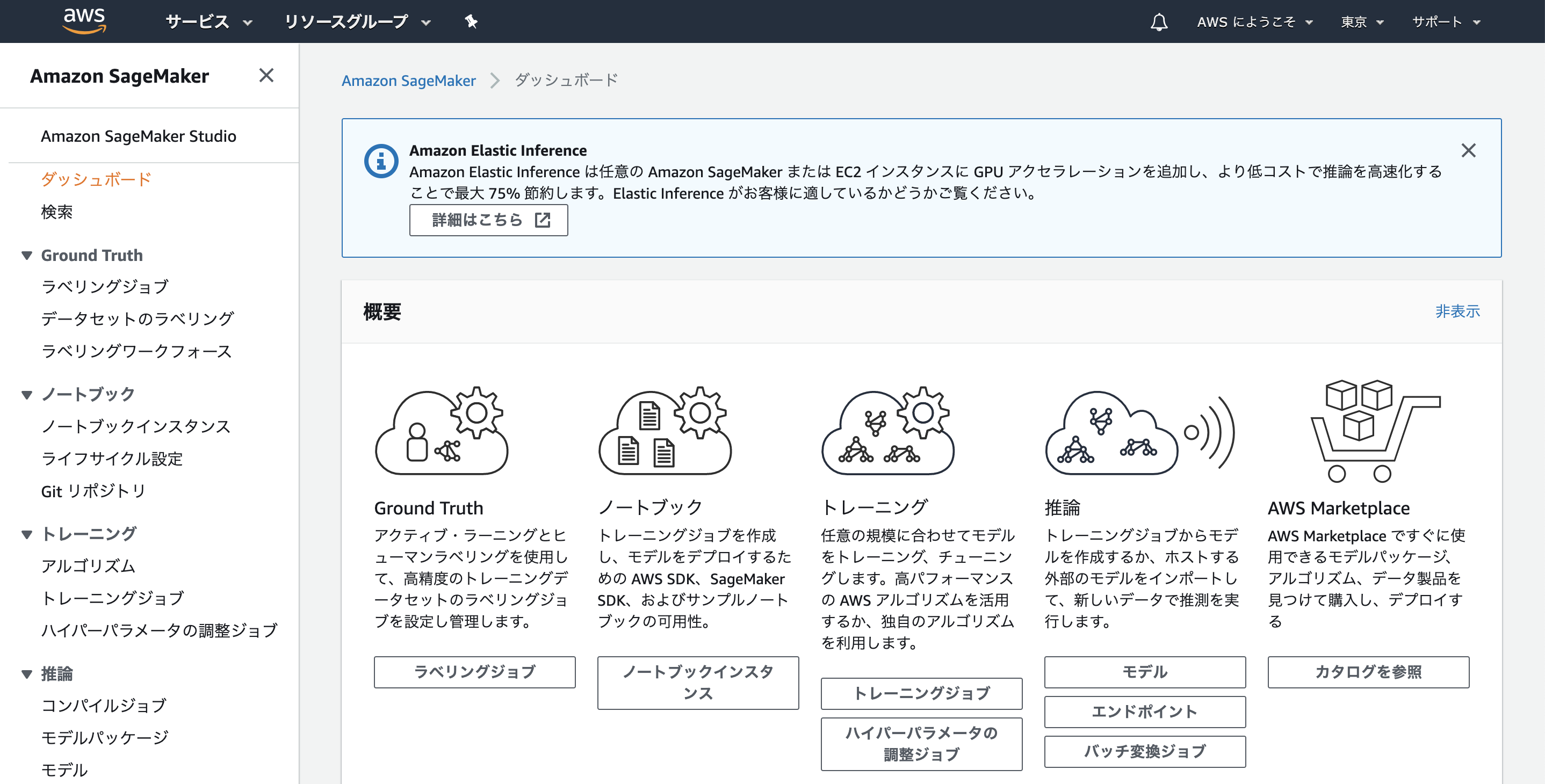Image resolution: width=1545 pixels, height=784 pixels.
Task: Open ラベリングジョブ in sidebar
Action: click(105, 287)
